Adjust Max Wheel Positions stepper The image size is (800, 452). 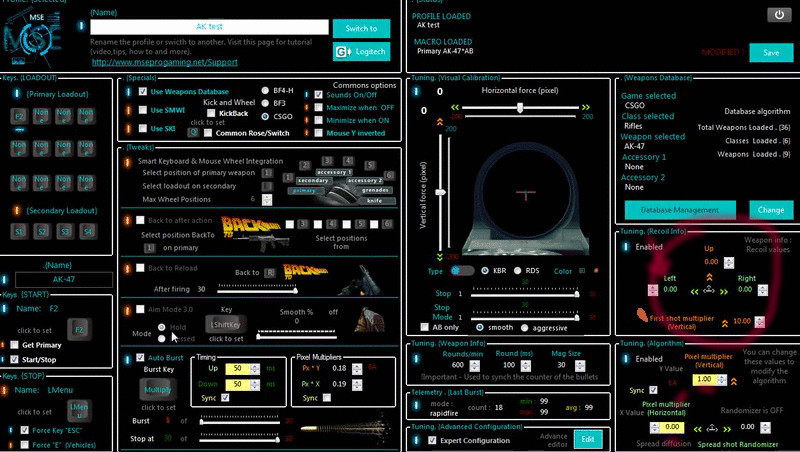coord(267,199)
